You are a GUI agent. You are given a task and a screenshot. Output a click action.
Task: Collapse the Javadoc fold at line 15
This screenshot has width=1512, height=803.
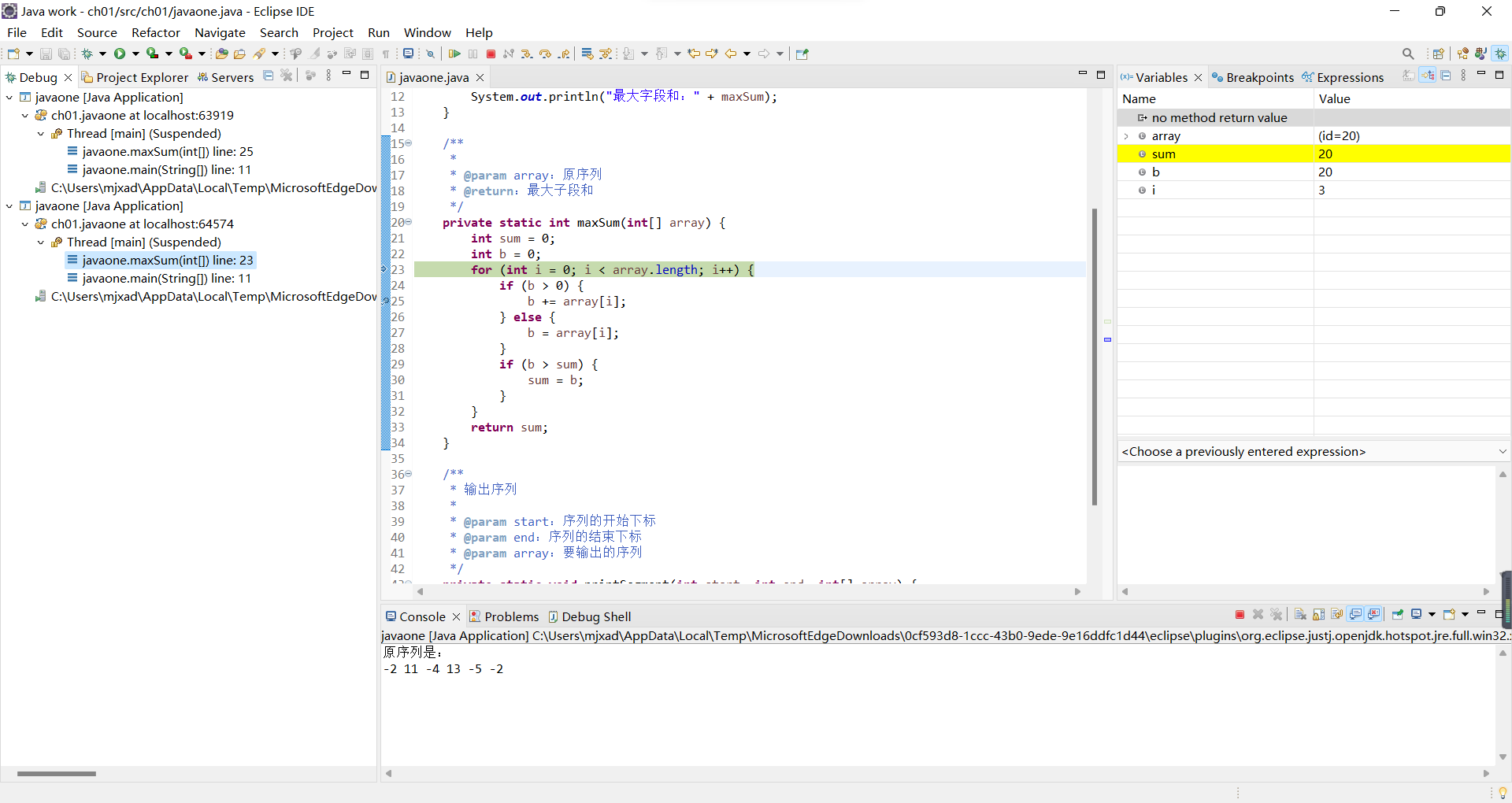(x=409, y=143)
